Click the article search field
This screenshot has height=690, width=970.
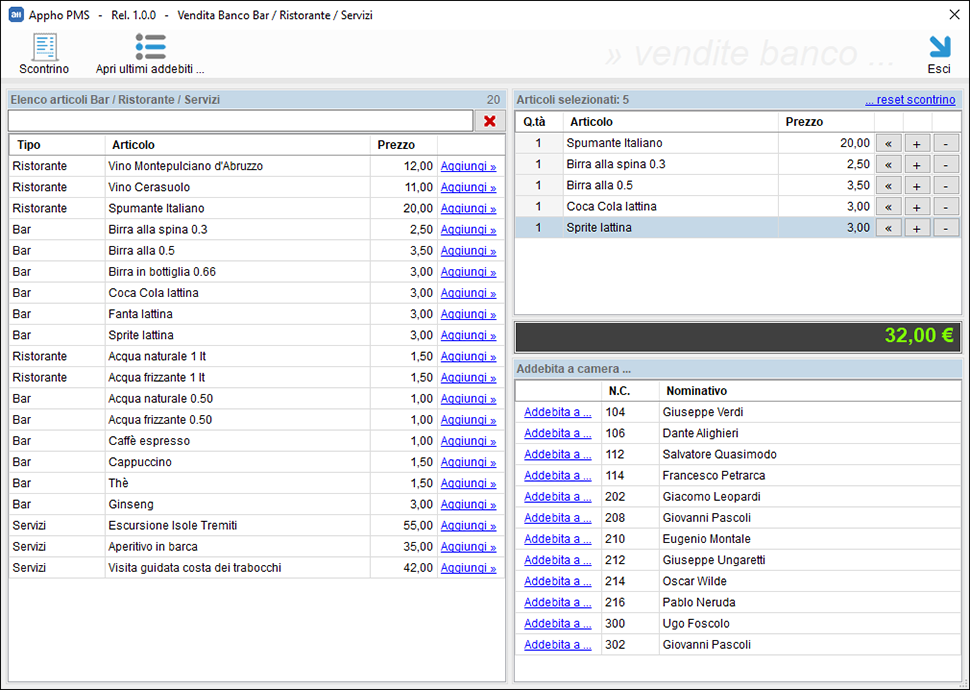click(x=241, y=121)
